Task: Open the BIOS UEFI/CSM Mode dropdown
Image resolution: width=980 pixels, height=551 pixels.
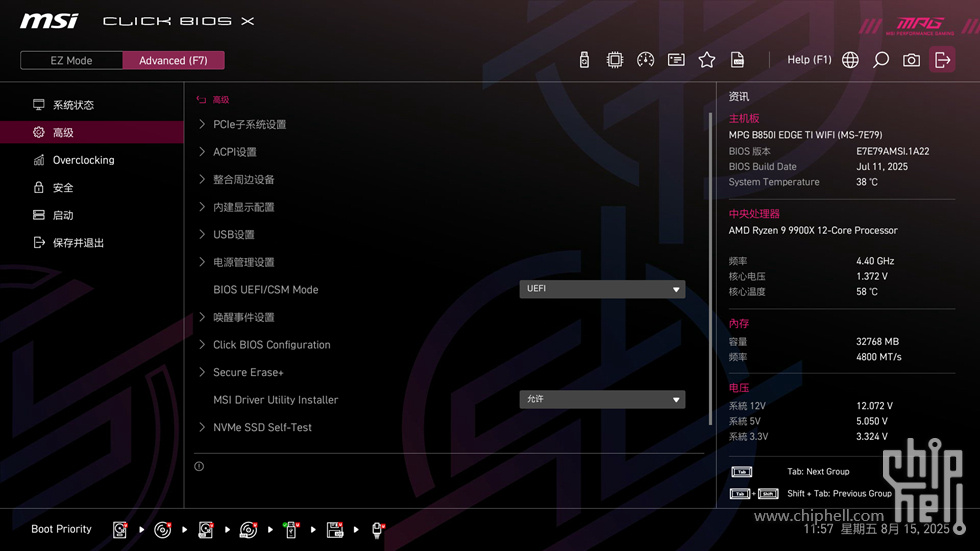Action: pyautogui.click(x=602, y=289)
